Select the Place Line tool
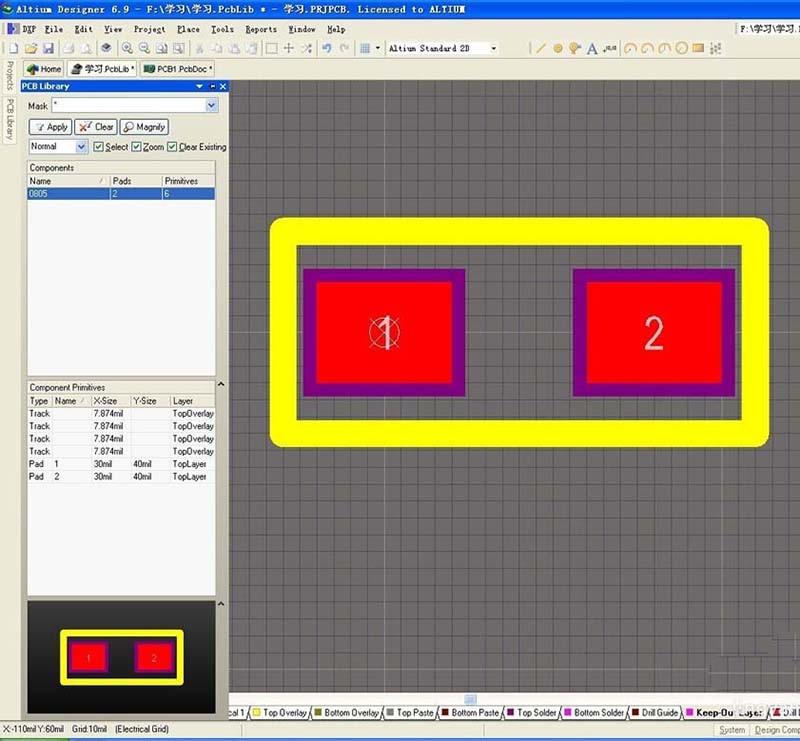Screen dimensions: 800x741 [x=540, y=48]
